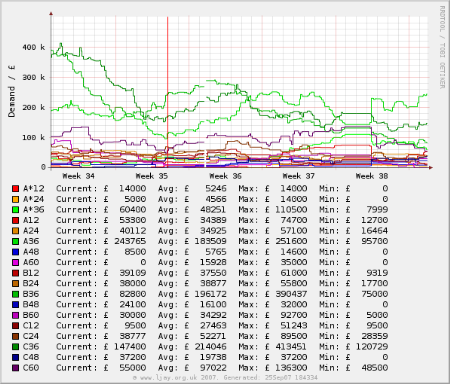Click C36 min value 120729
Image resolution: width=450 pixels, height=384 pixels.
372,347
